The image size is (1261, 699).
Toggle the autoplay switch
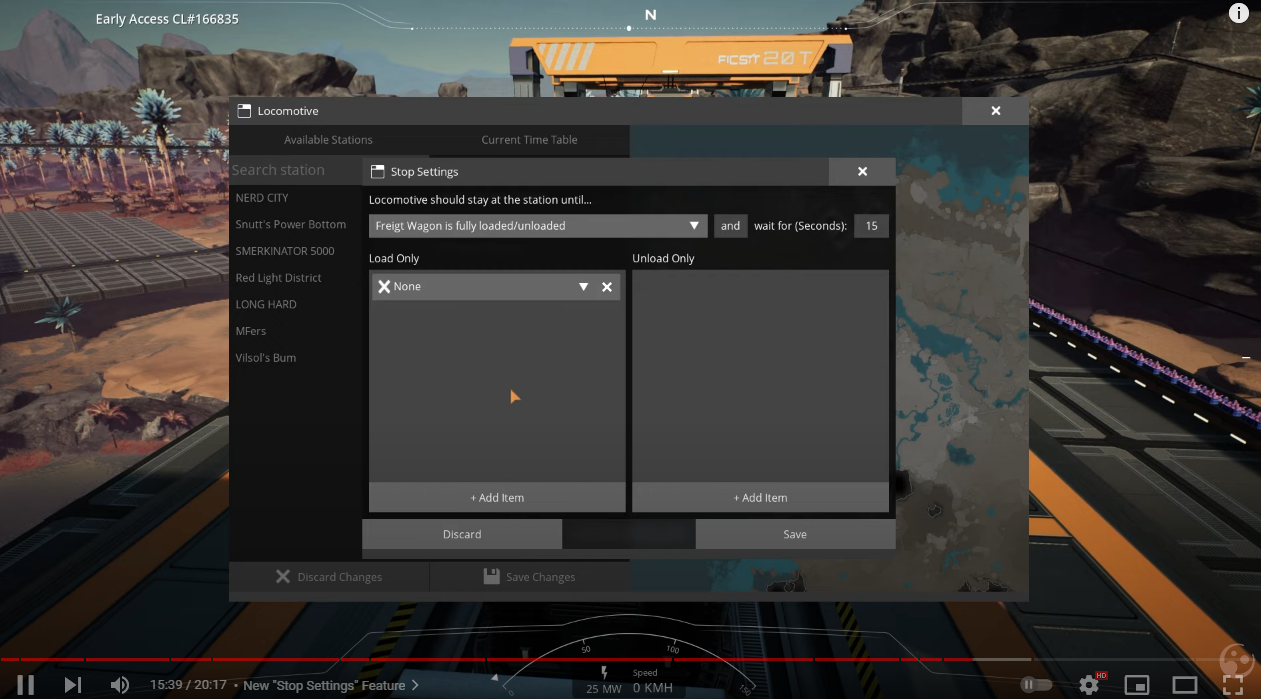coord(1036,685)
